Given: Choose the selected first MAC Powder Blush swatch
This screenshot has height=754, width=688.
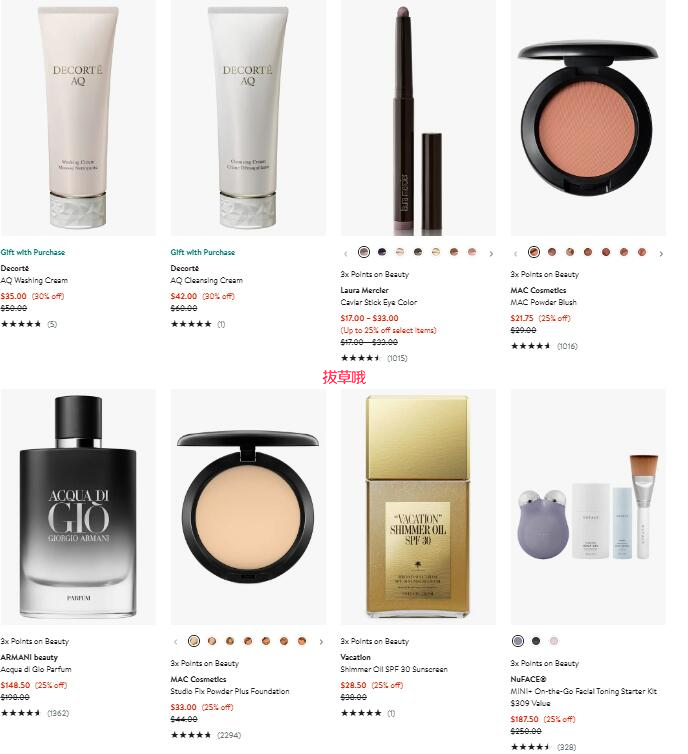Looking at the screenshot, I should pos(534,251).
